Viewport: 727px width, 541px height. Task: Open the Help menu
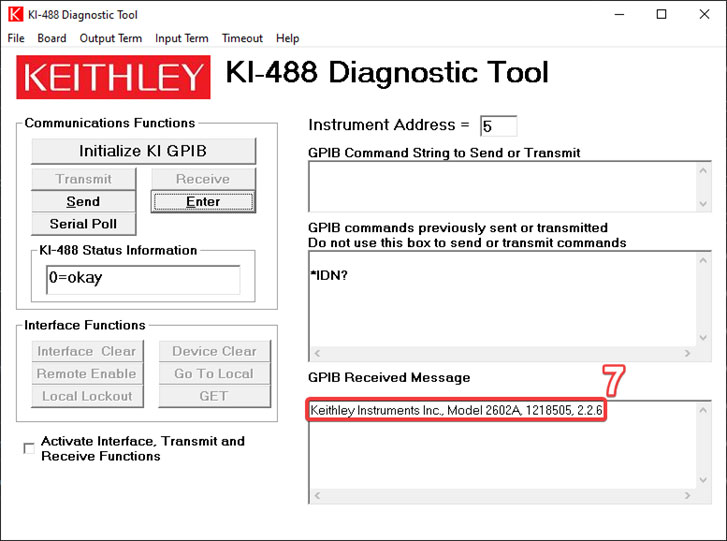[288, 38]
